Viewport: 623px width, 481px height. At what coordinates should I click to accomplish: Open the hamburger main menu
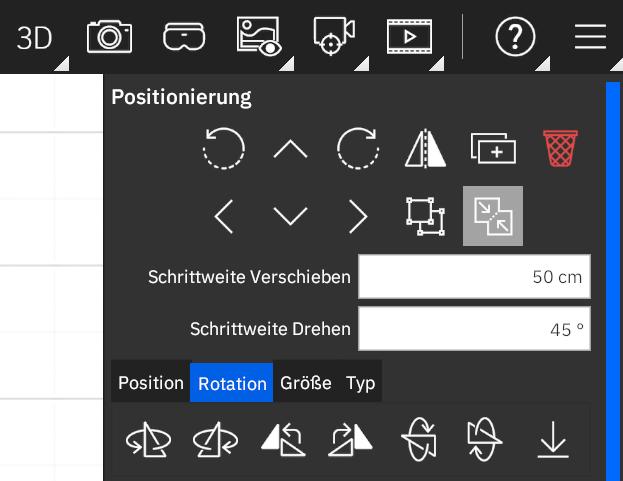click(590, 37)
